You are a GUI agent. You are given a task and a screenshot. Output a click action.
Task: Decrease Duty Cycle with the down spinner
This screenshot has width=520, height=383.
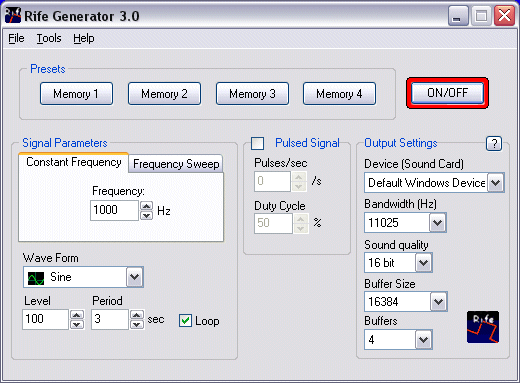301,228
